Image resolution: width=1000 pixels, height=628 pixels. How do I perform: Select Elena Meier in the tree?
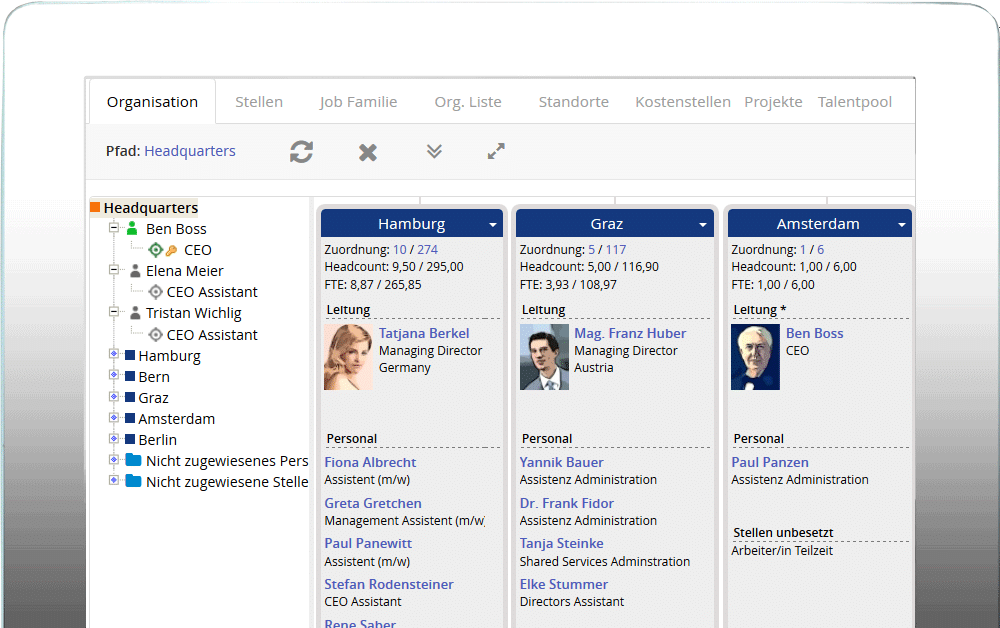tap(184, 271)
